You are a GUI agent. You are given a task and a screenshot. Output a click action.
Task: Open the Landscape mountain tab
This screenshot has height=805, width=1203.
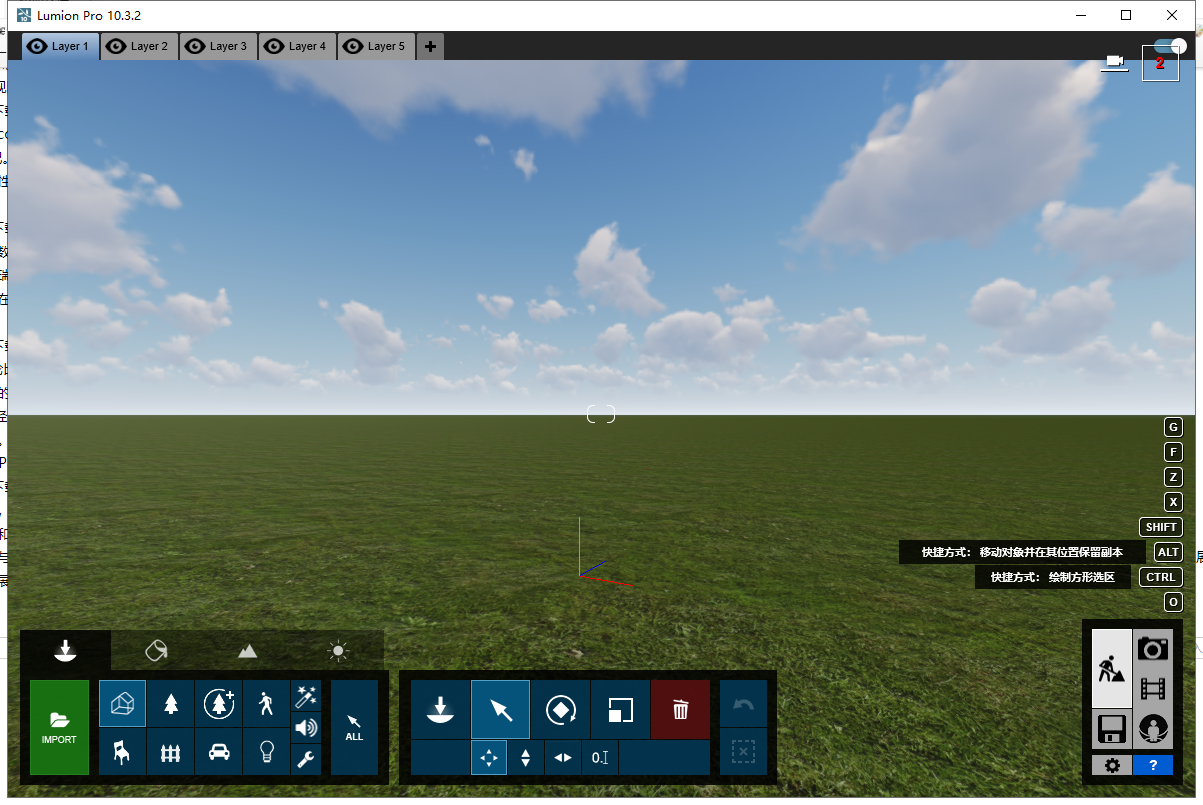(x=247, y=651)
